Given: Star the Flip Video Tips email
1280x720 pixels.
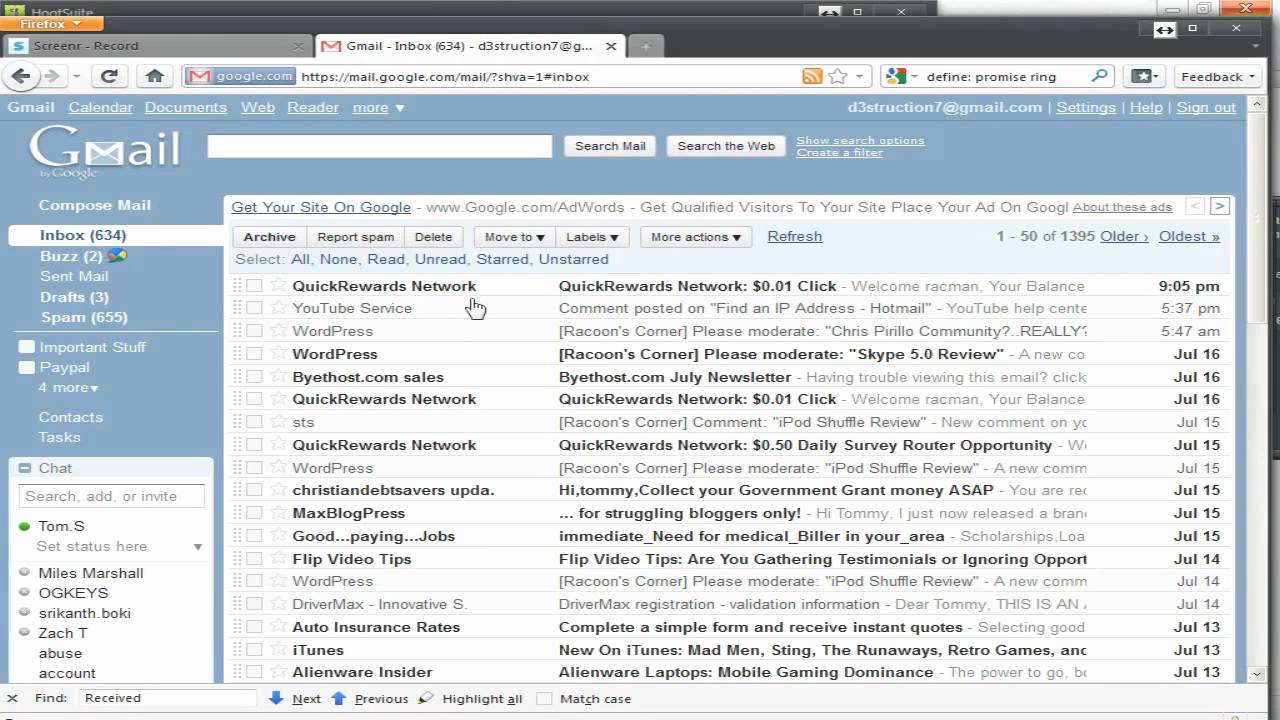Looking at the screenshot, I should tap(278, 559).
